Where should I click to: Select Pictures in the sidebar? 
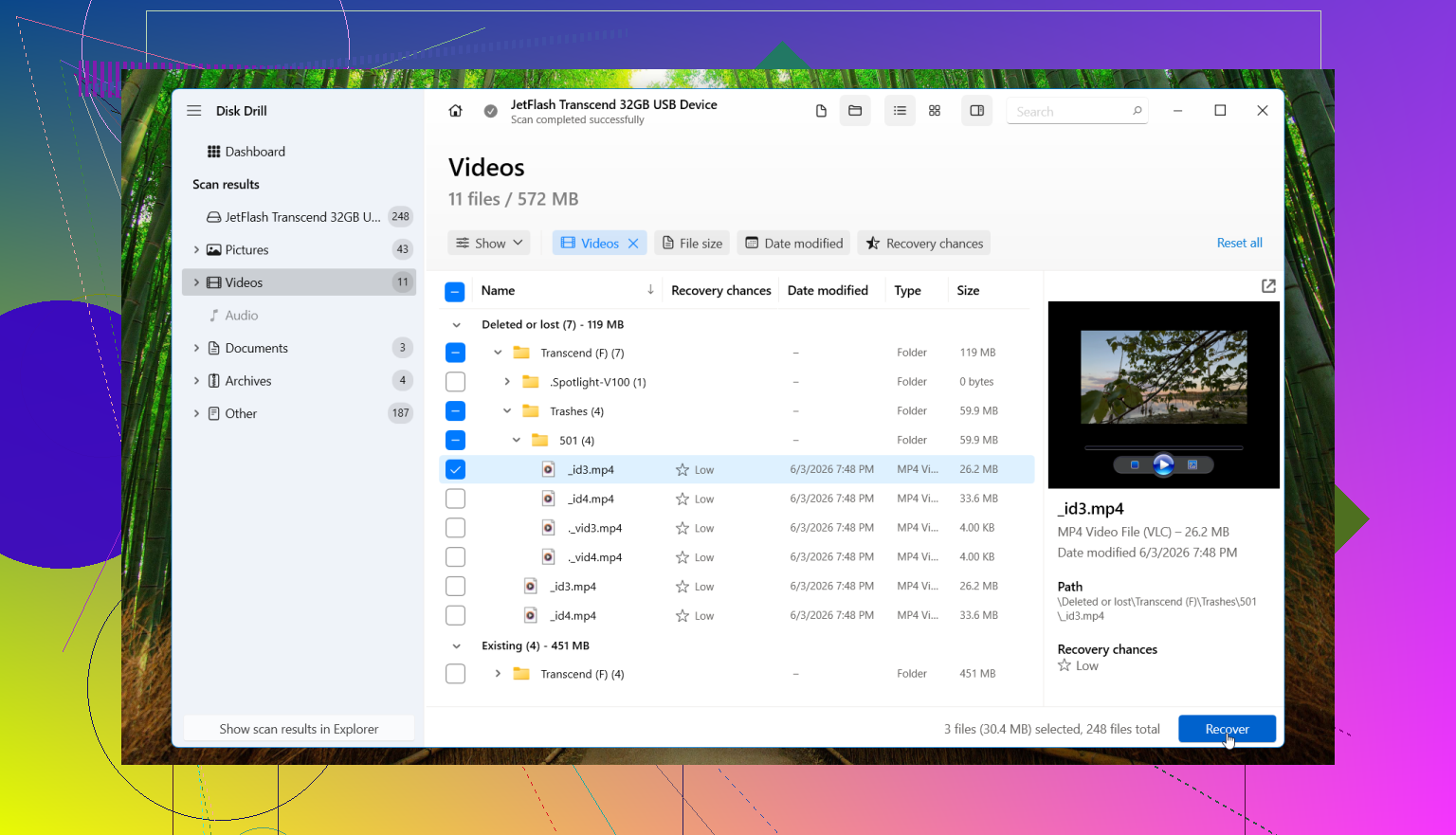299,250
